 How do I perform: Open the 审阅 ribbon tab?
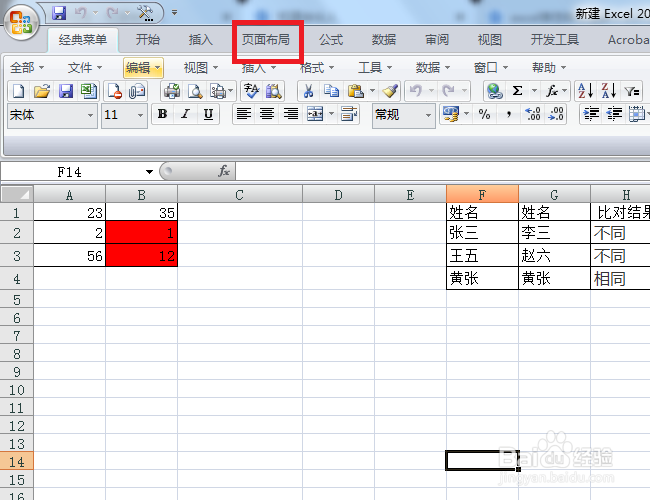pyautogui.click(x=437, y=40)
